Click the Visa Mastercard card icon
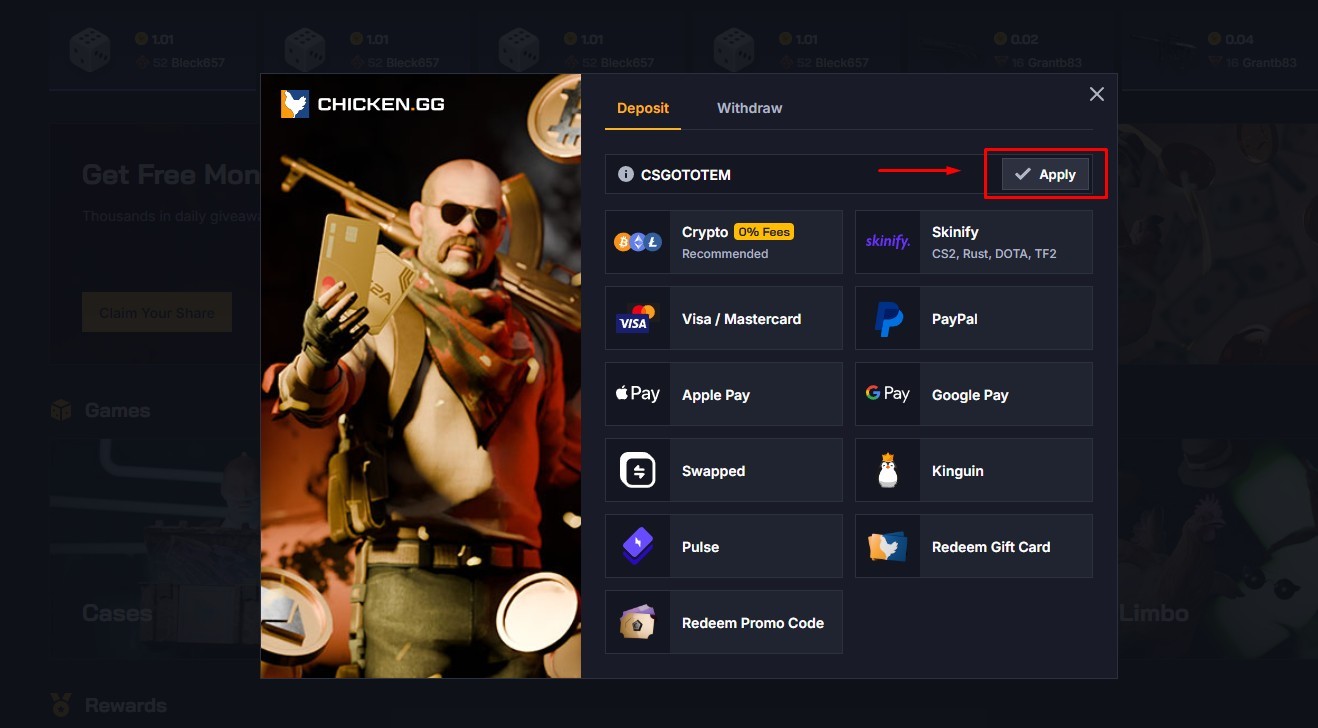This screenshot has width=1318, height=728. (637, 318)
